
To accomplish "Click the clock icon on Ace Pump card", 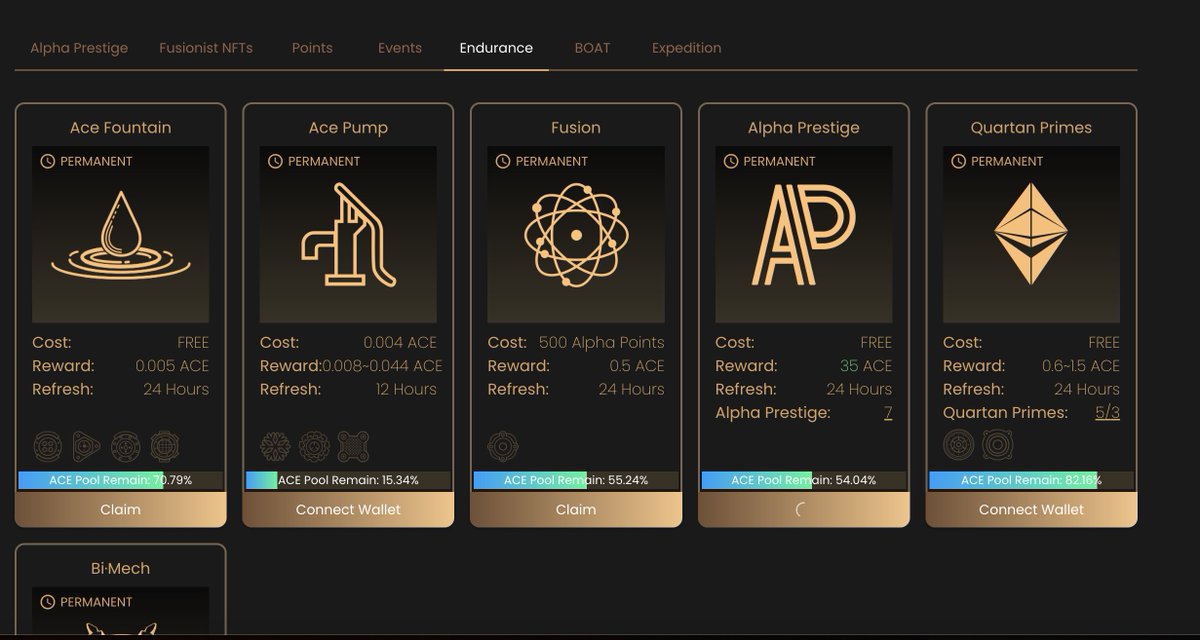I will (x=275, y=161).
